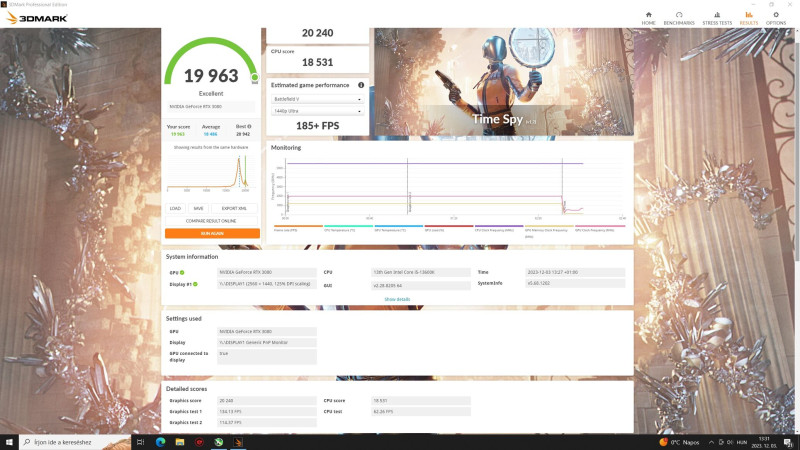The image size is (800, 450).
Task: Open the Results section
Action: click(x=748, y=18)
